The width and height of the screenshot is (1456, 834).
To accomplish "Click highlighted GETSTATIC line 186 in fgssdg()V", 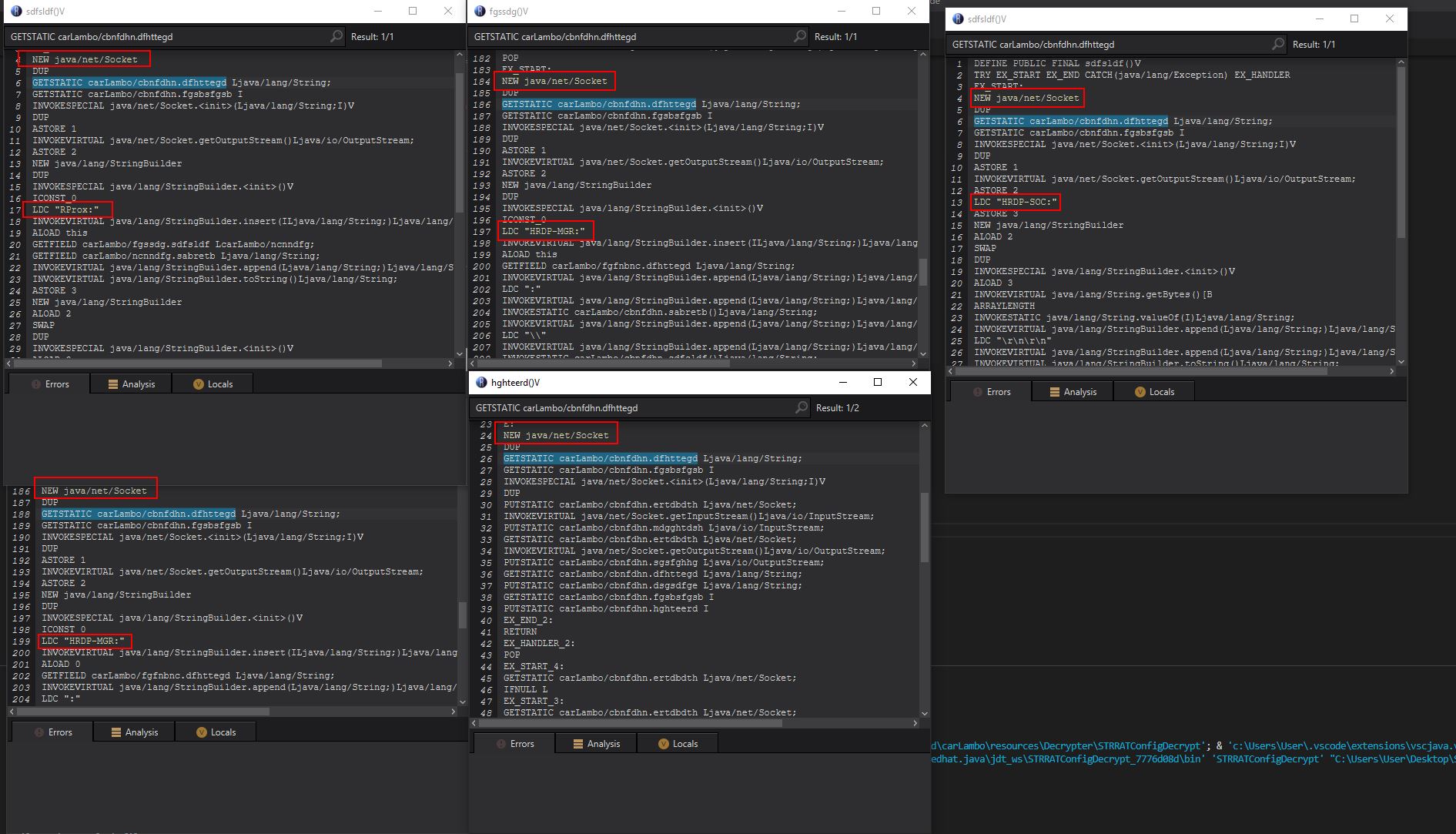I will 651,104.
